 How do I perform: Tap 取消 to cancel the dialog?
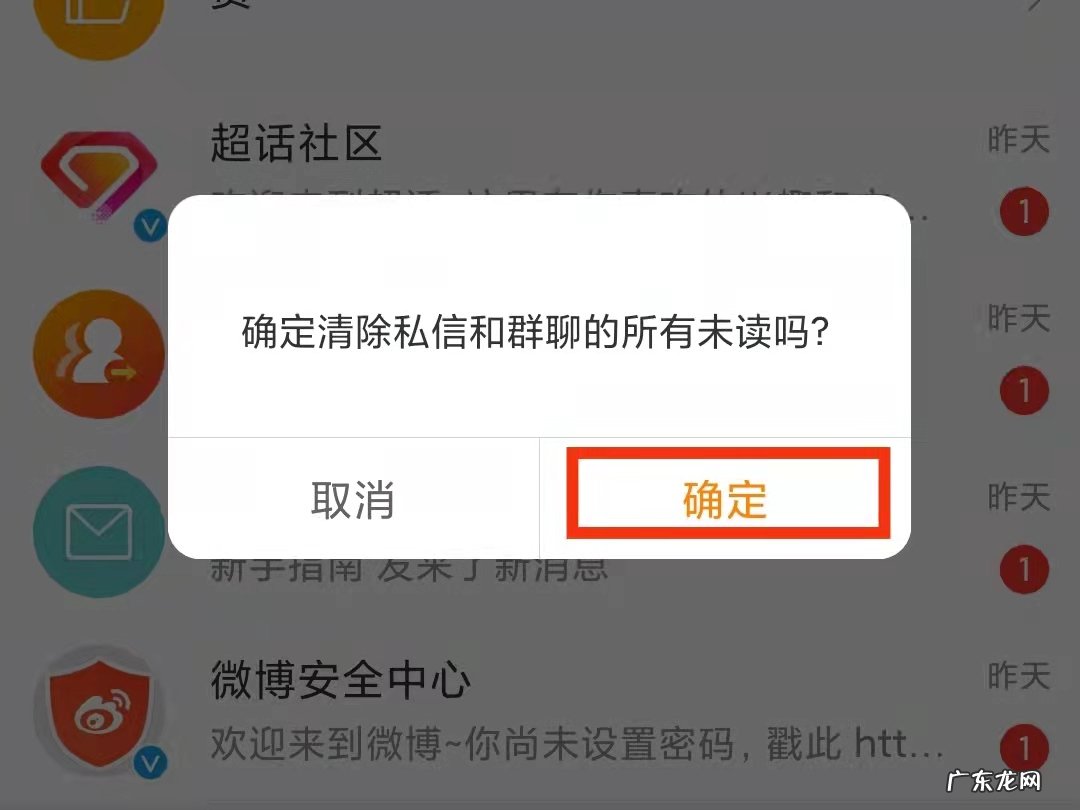tap(353, 499)
